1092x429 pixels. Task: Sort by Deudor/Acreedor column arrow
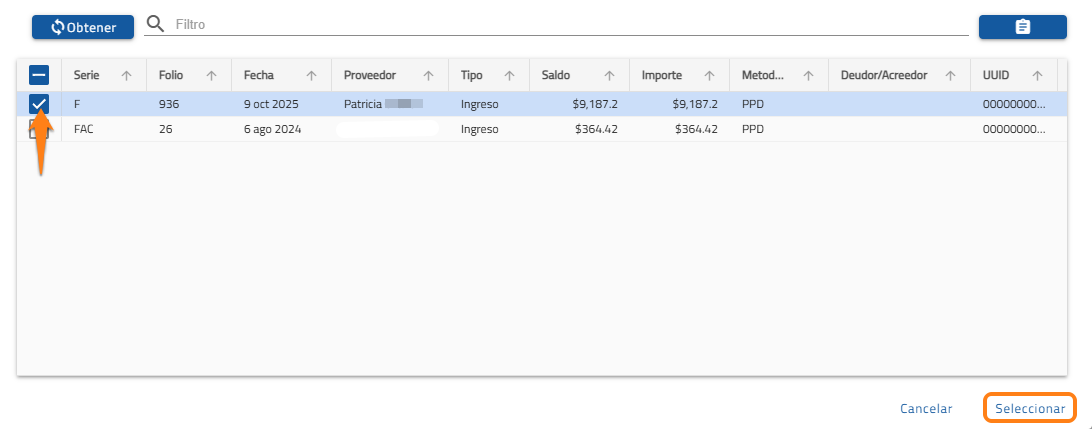coord(951,76)
